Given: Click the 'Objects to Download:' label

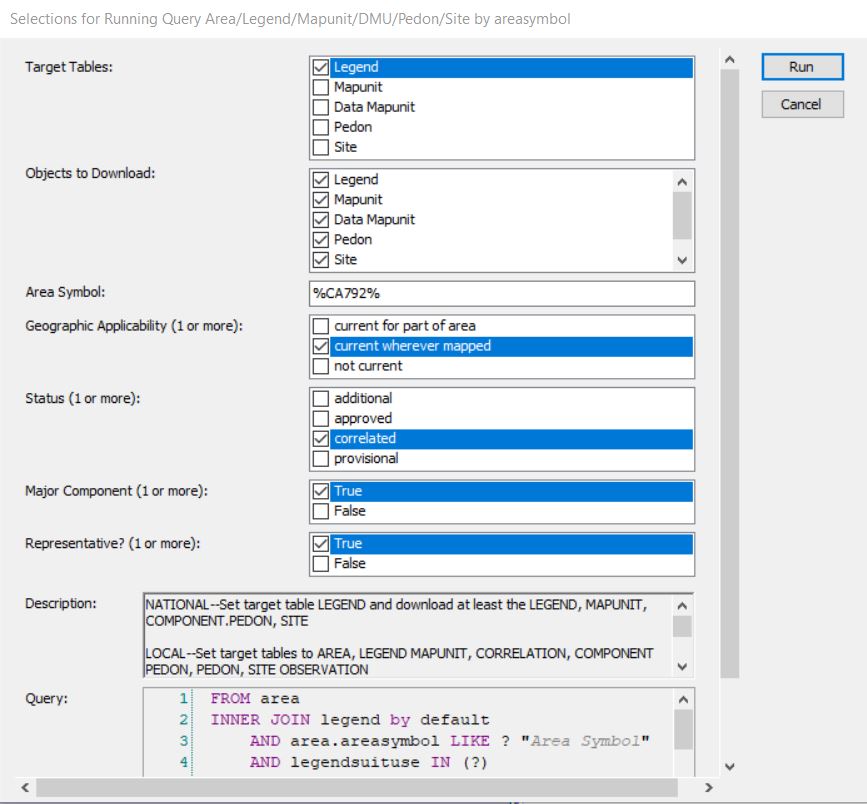Looking at the screenshot, I should click(90, 173).
